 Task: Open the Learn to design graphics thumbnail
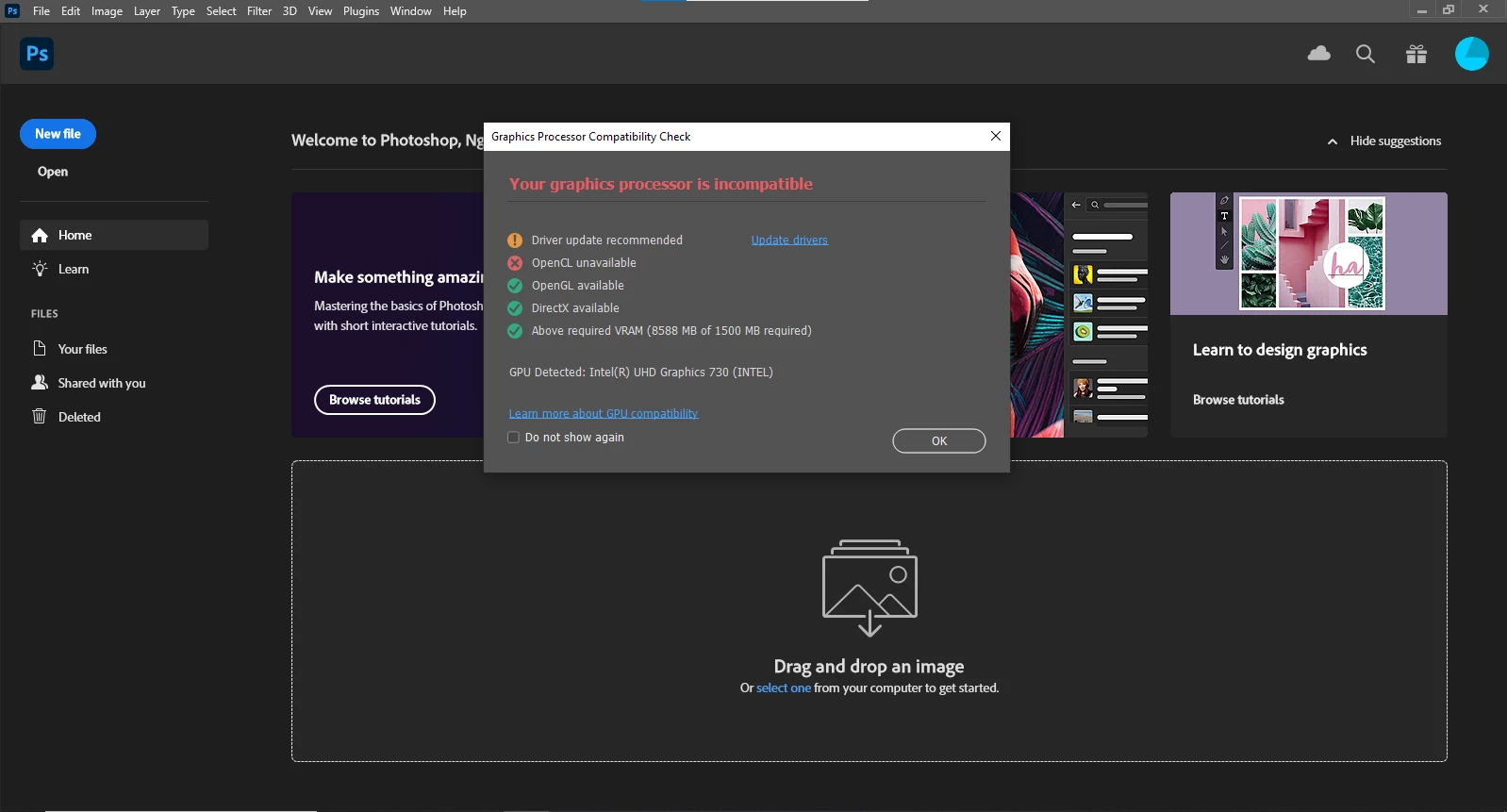(x=1309, y=254)
